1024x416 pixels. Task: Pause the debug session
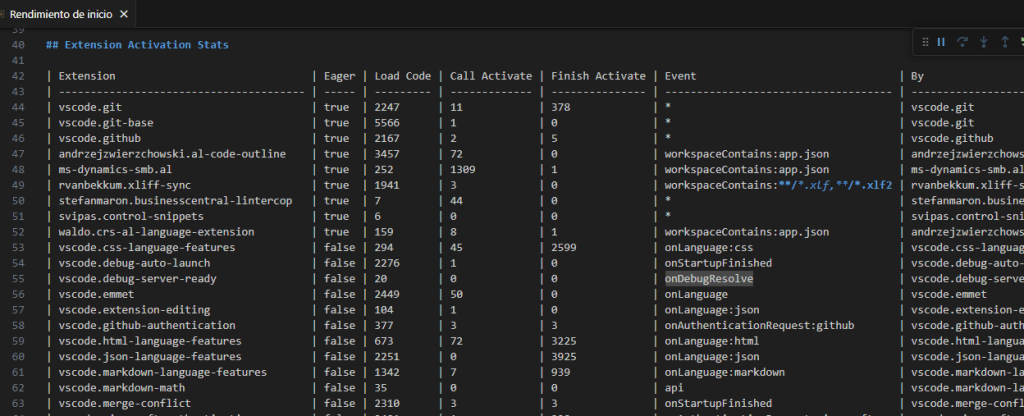[941, 42]
